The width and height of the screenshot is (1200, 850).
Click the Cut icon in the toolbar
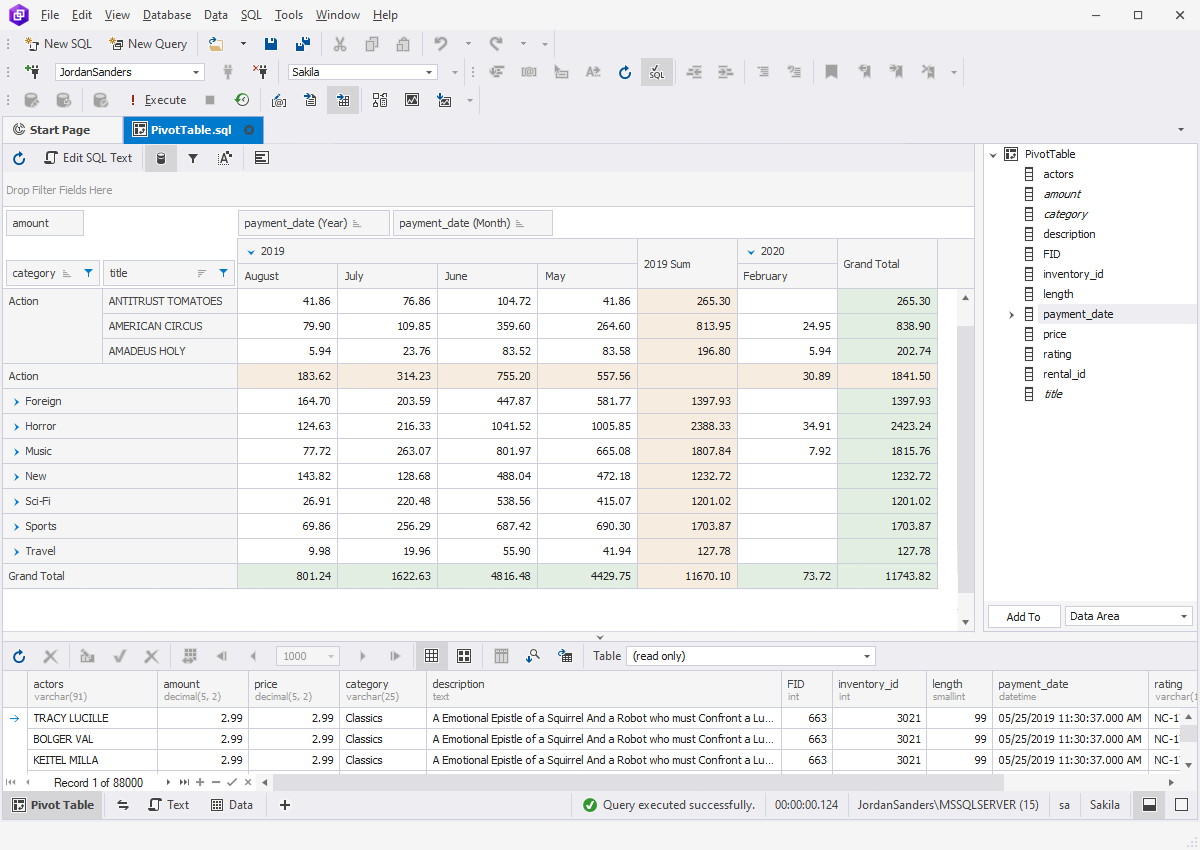pyautogui.click(x=339, y=43)
